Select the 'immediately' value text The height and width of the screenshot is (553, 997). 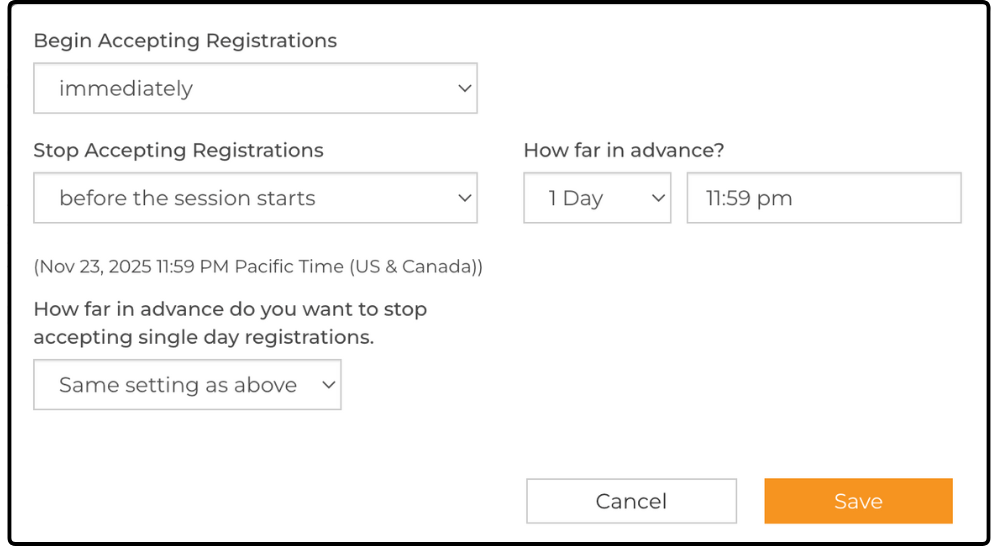point(126,89)
